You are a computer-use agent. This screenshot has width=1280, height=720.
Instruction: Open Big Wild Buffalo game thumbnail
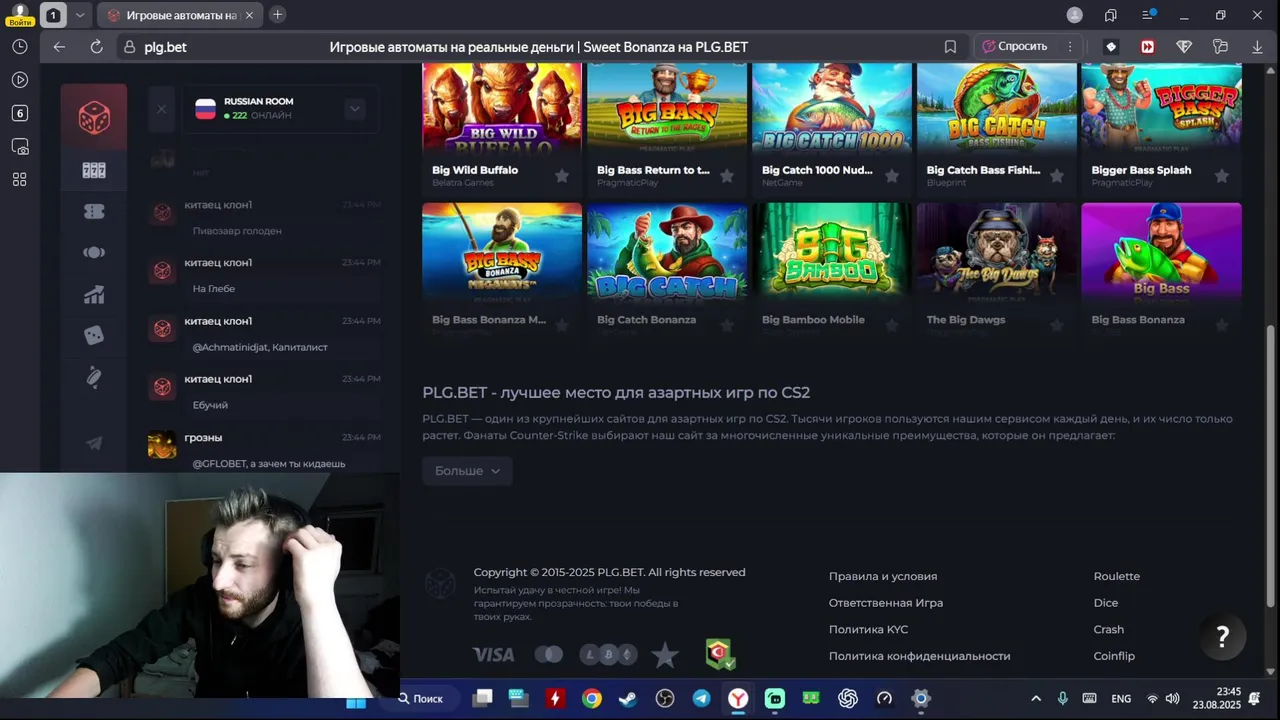click(x=502, y=107)
